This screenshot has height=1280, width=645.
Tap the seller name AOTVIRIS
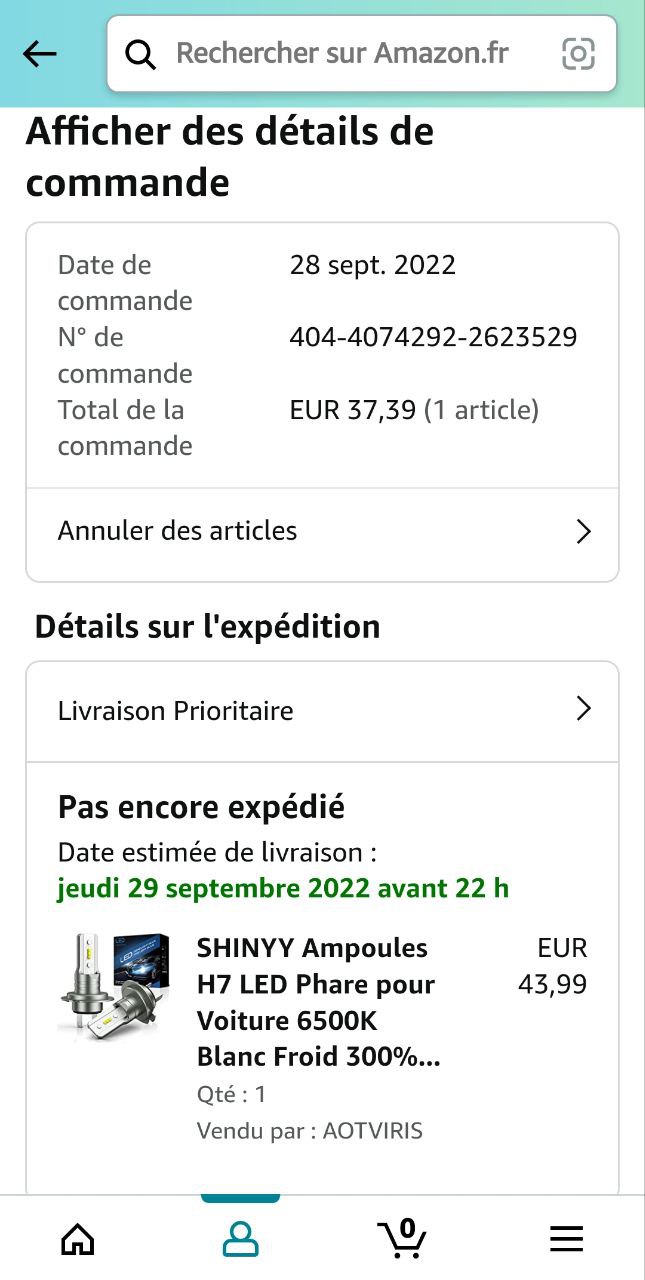pos(372,1131)
